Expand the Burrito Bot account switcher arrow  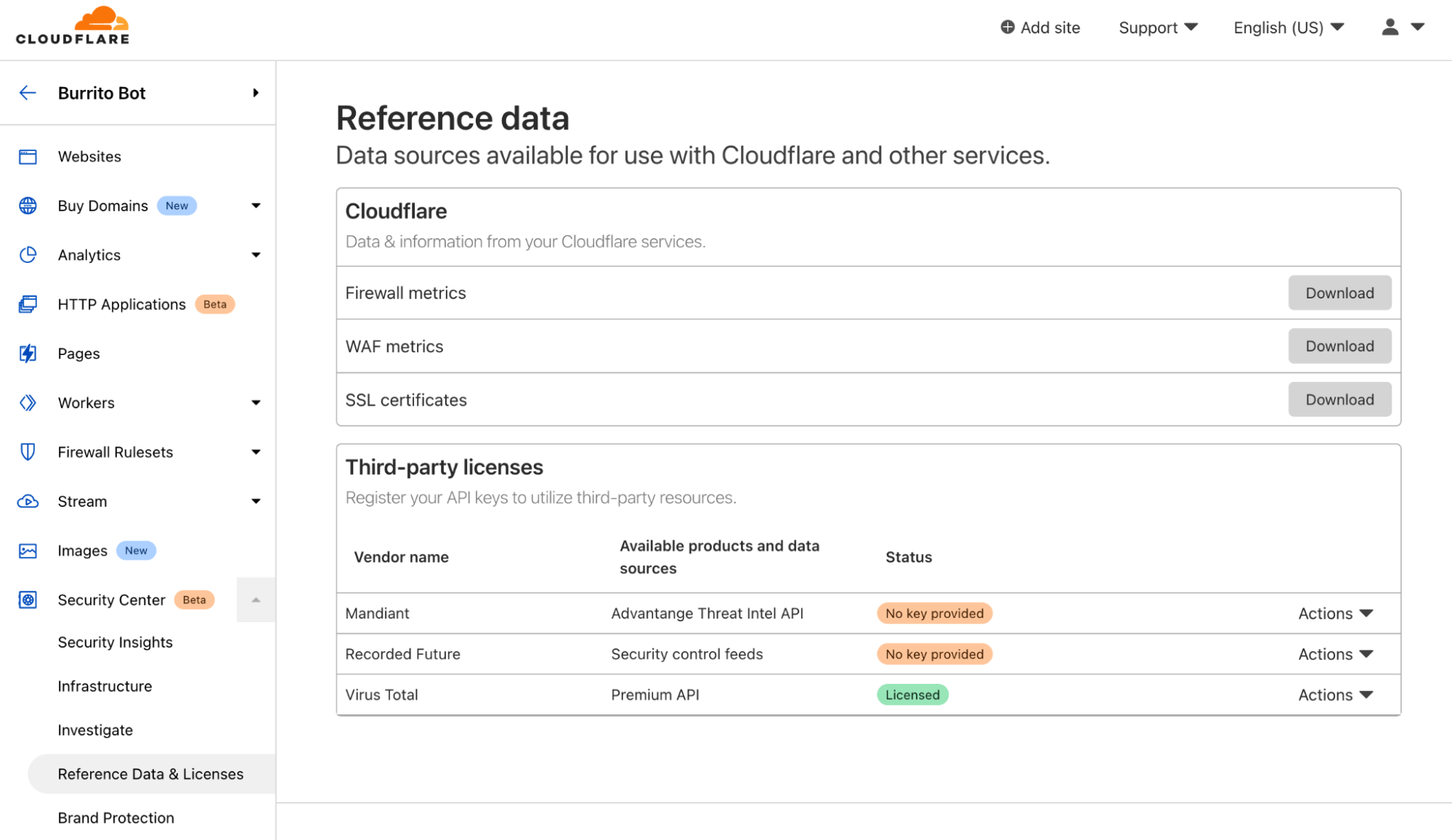pyautogui.click(x=256, y=93)
